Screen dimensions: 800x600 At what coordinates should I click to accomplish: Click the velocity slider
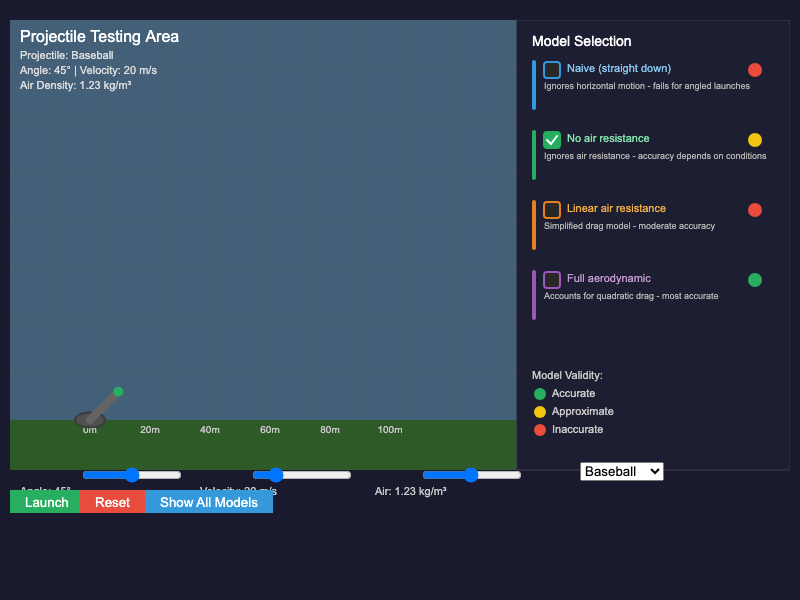(301, 475)
